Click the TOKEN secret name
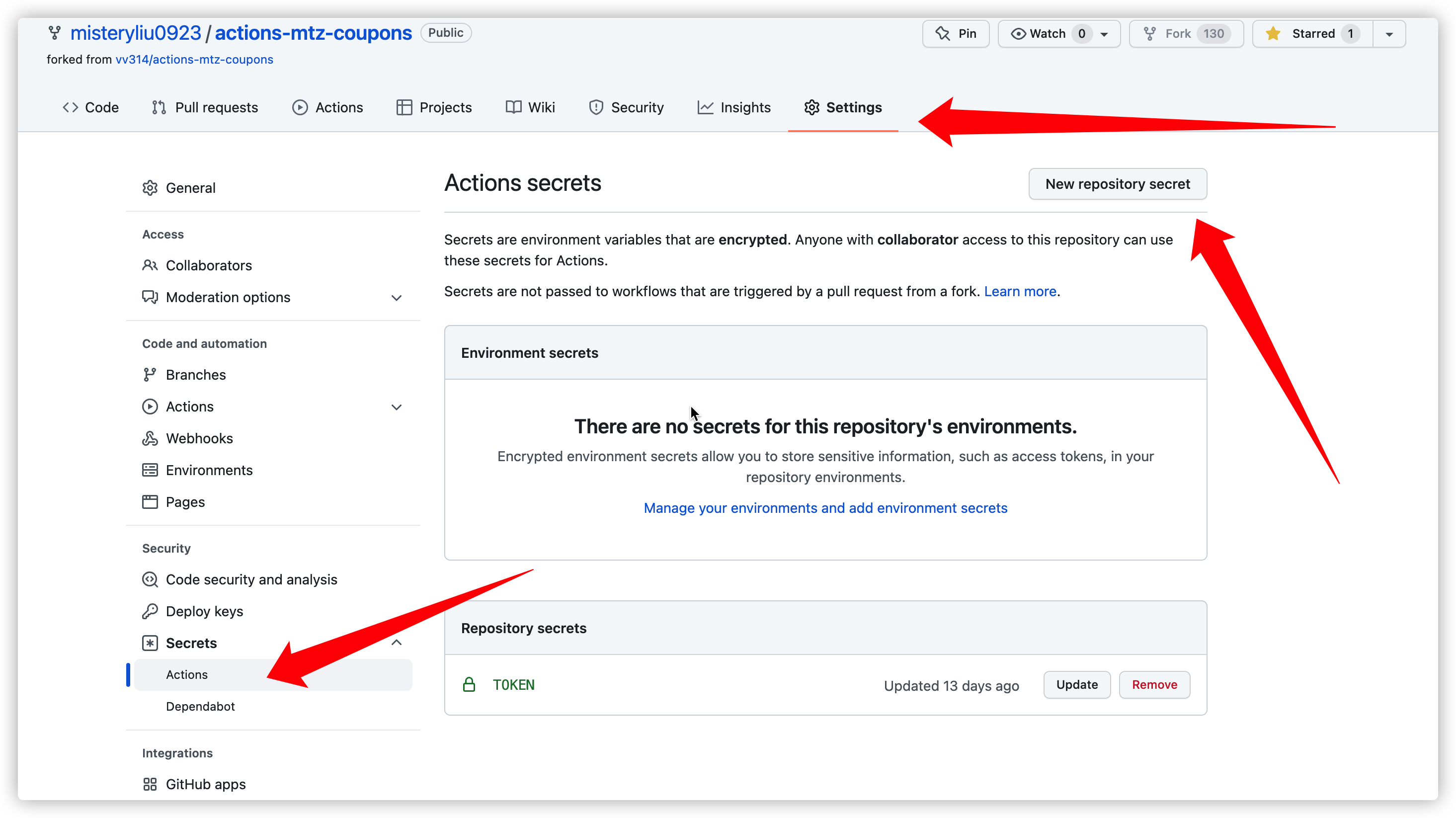1456x818 pixels. [513, 685]
